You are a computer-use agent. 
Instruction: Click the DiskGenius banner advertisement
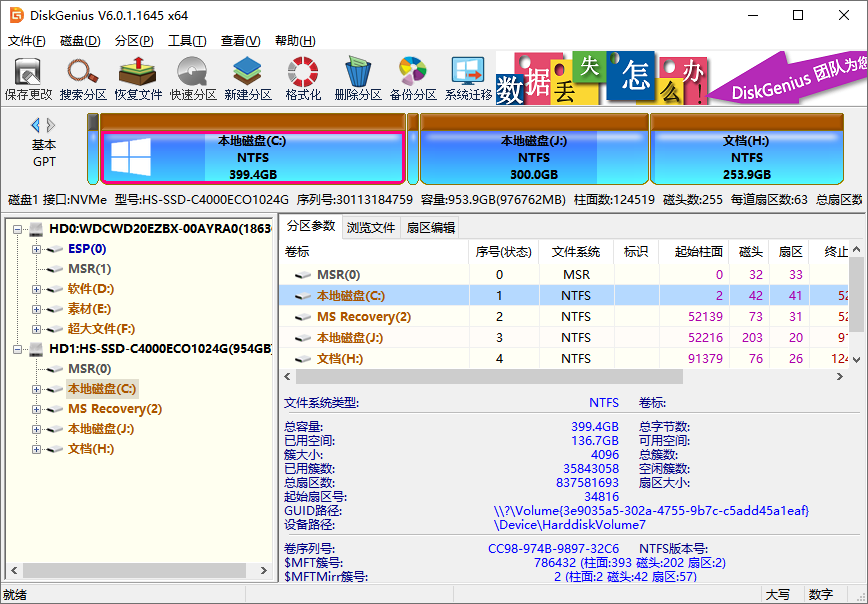pyautogui.click(x=681, y=78)
